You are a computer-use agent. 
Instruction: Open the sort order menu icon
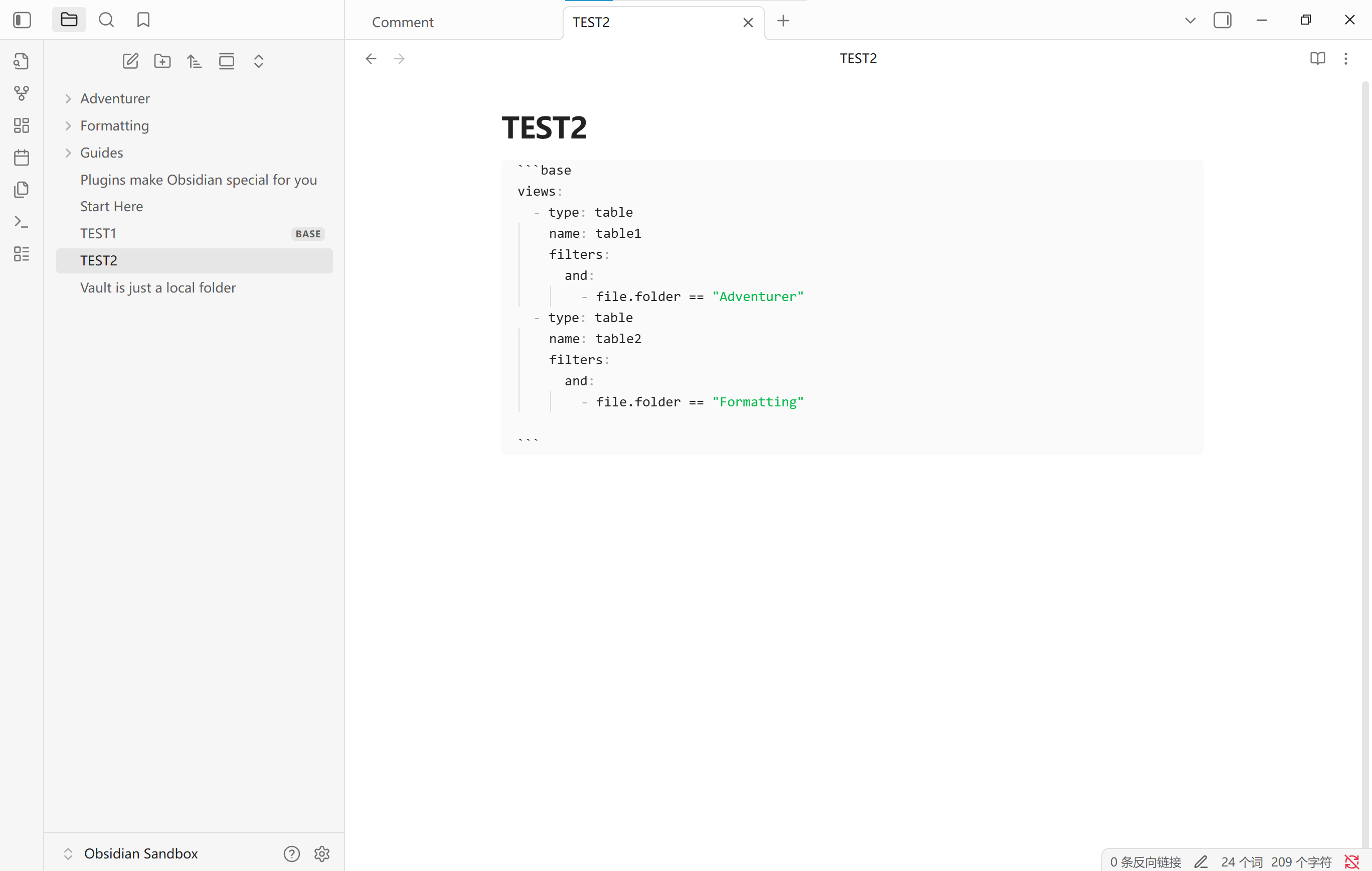coord(194,61)
